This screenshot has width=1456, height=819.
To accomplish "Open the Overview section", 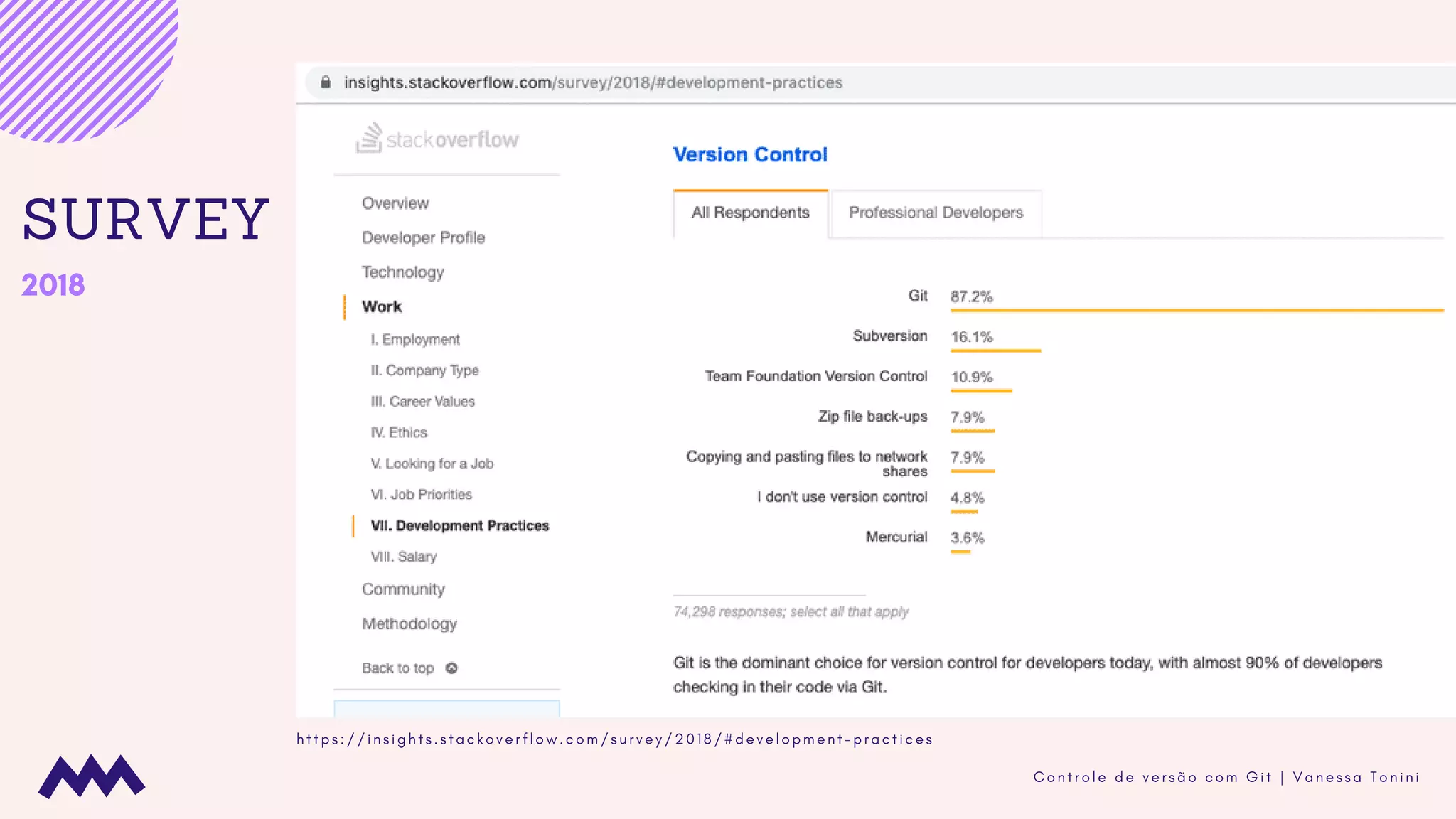I will pos(395,203).
